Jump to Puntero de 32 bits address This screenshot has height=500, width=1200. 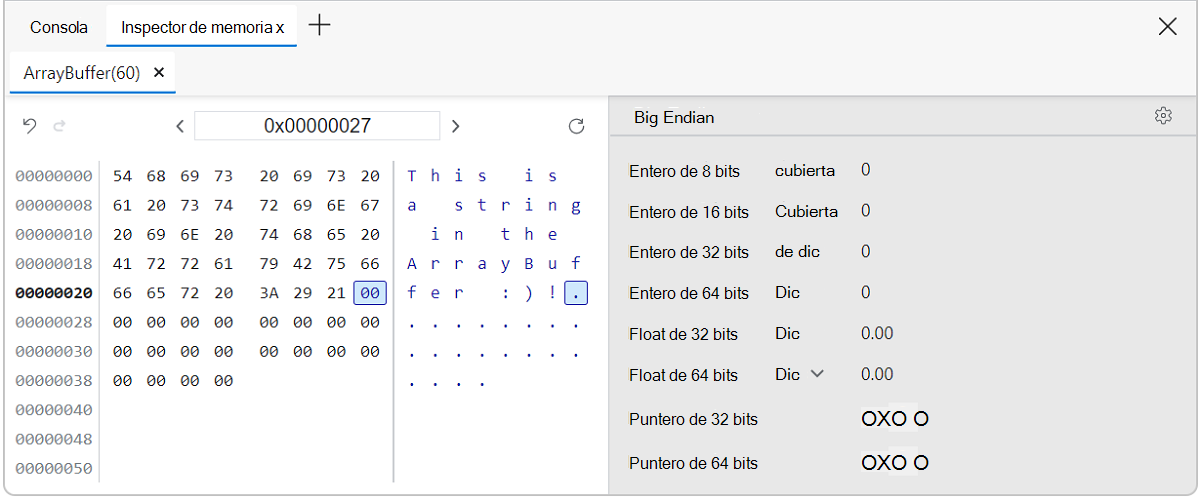[895, 419]
